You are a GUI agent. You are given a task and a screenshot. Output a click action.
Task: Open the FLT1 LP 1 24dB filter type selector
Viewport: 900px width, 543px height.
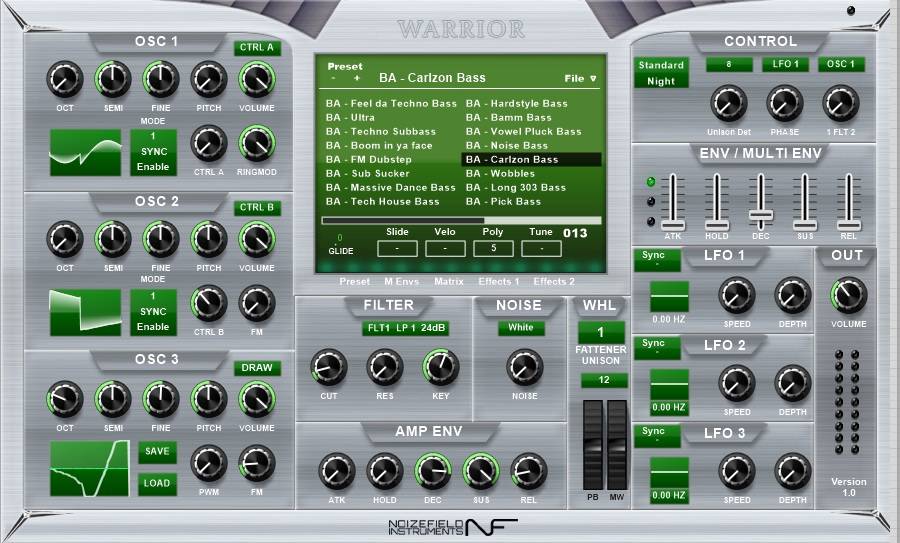(405, 327)
